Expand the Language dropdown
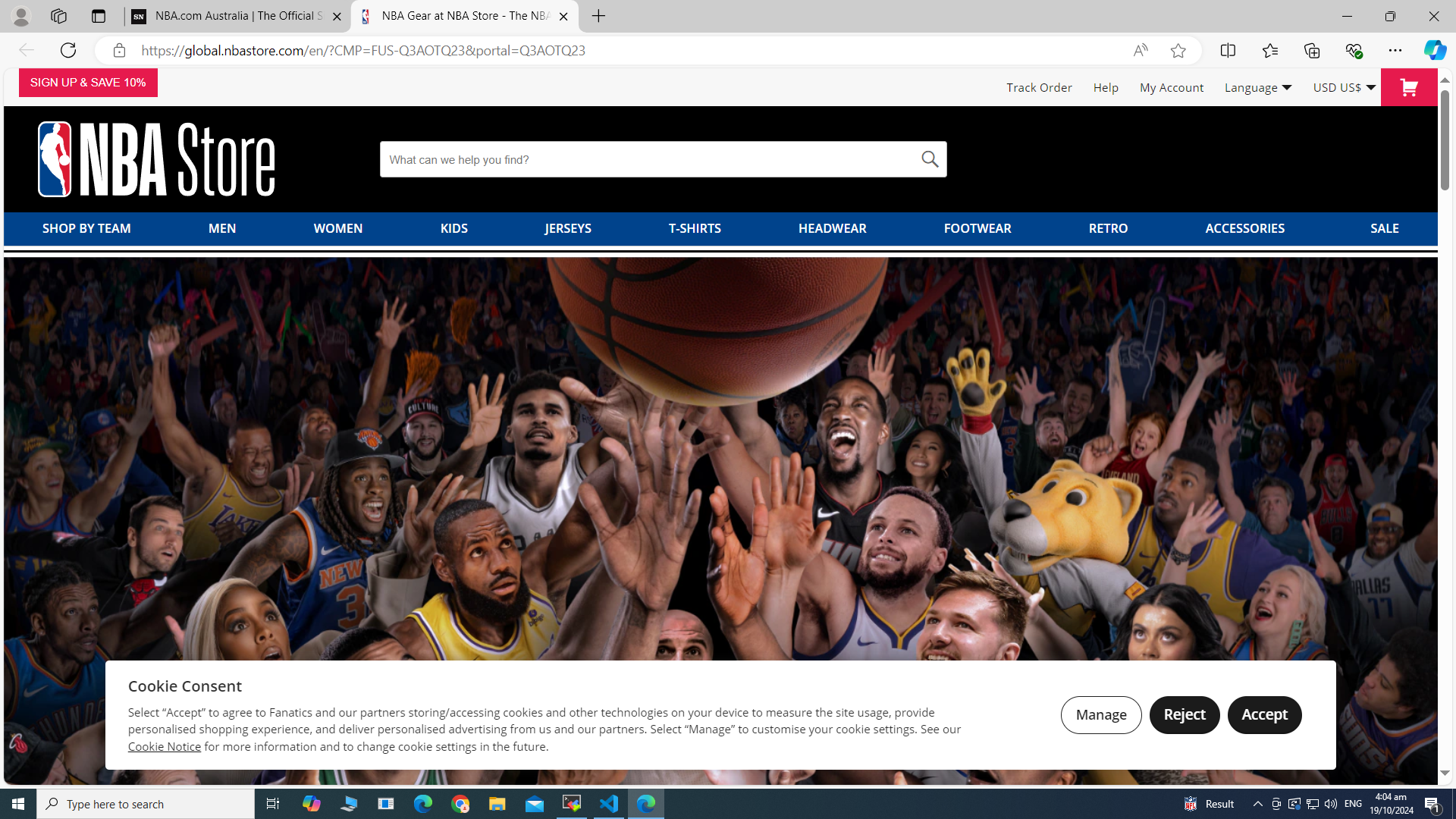 (1257, 88)
